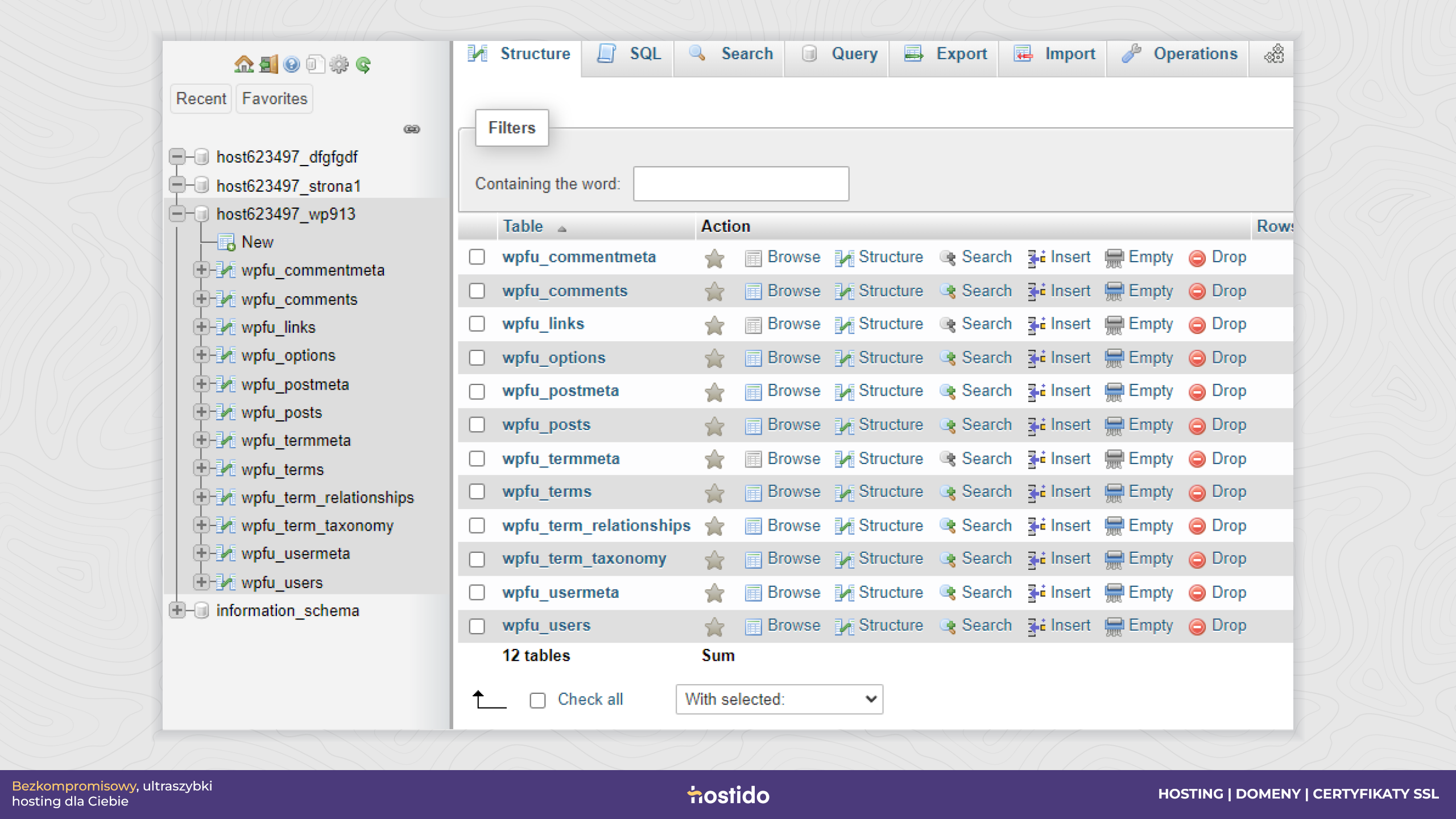The image size is (1456, 819).
Task: Focus the Containing the word filter field
Action: click(x=741, y=184)
